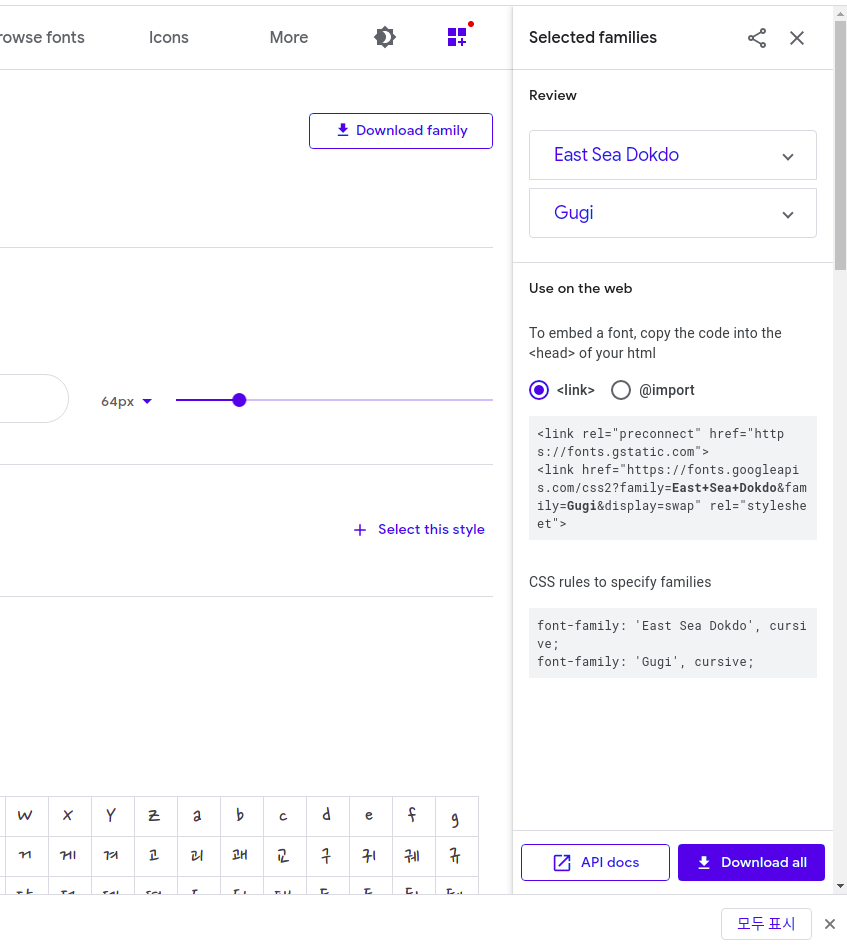Go to the Icons tab
Screen dimensions: 847x952
(x=169, y=37)
